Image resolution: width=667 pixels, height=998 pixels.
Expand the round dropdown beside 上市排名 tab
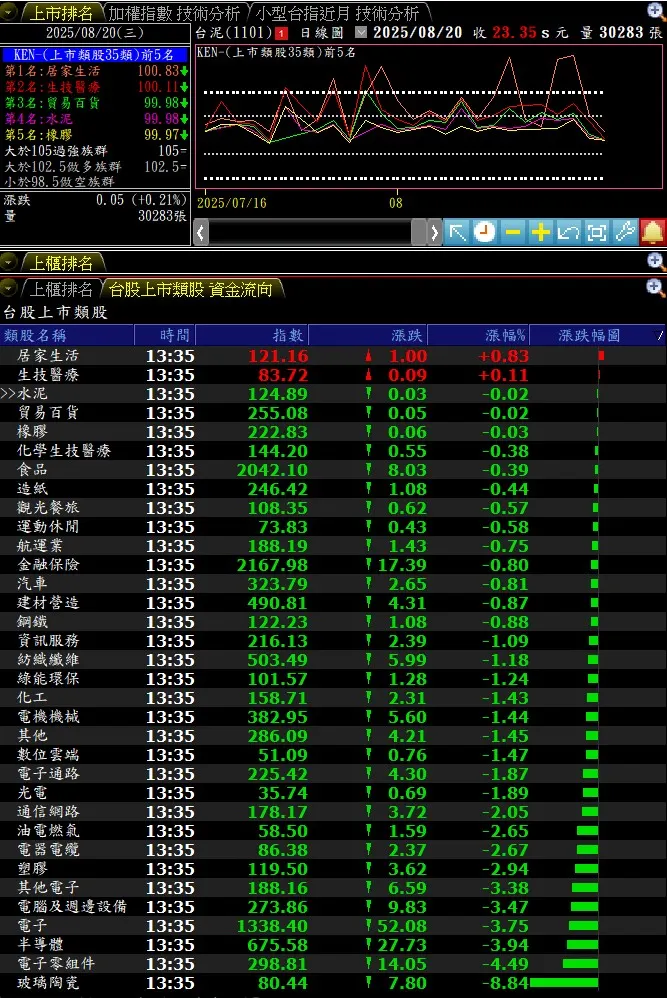pos(9,13)
